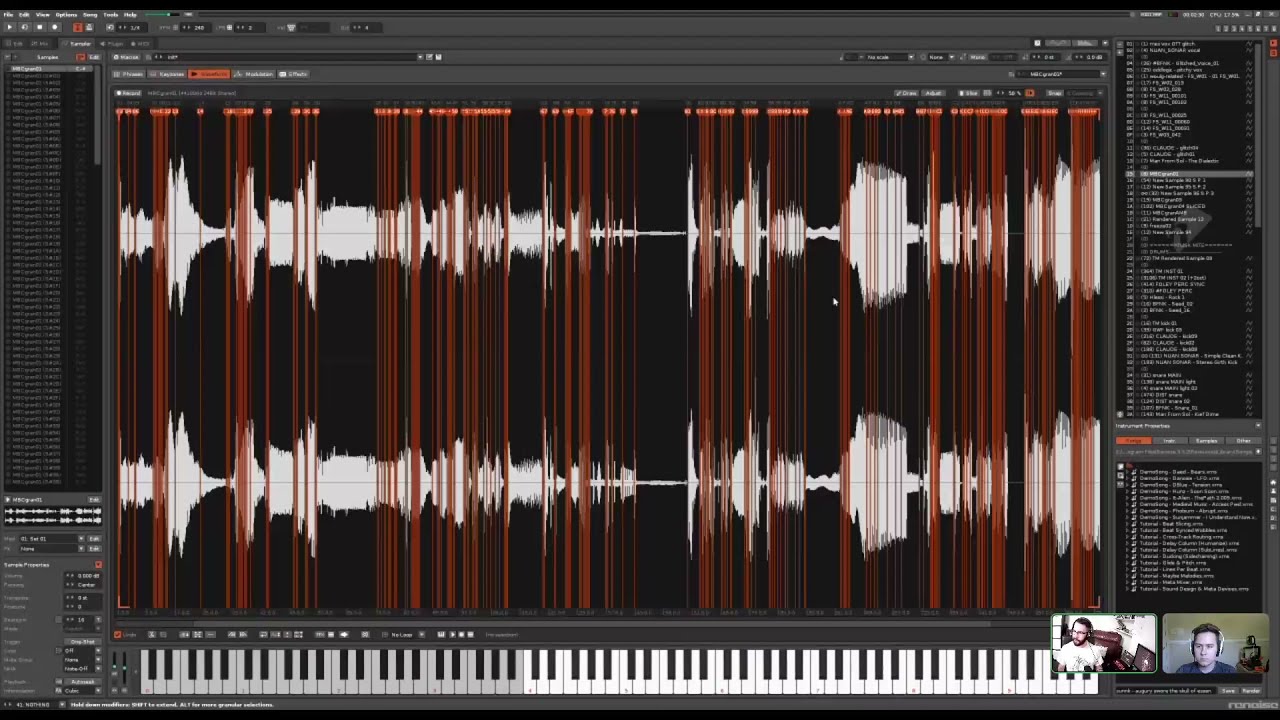Toggle the Autoseek playback button
The height and width of the screenshot is (720, 1280).
click(82, 682)
